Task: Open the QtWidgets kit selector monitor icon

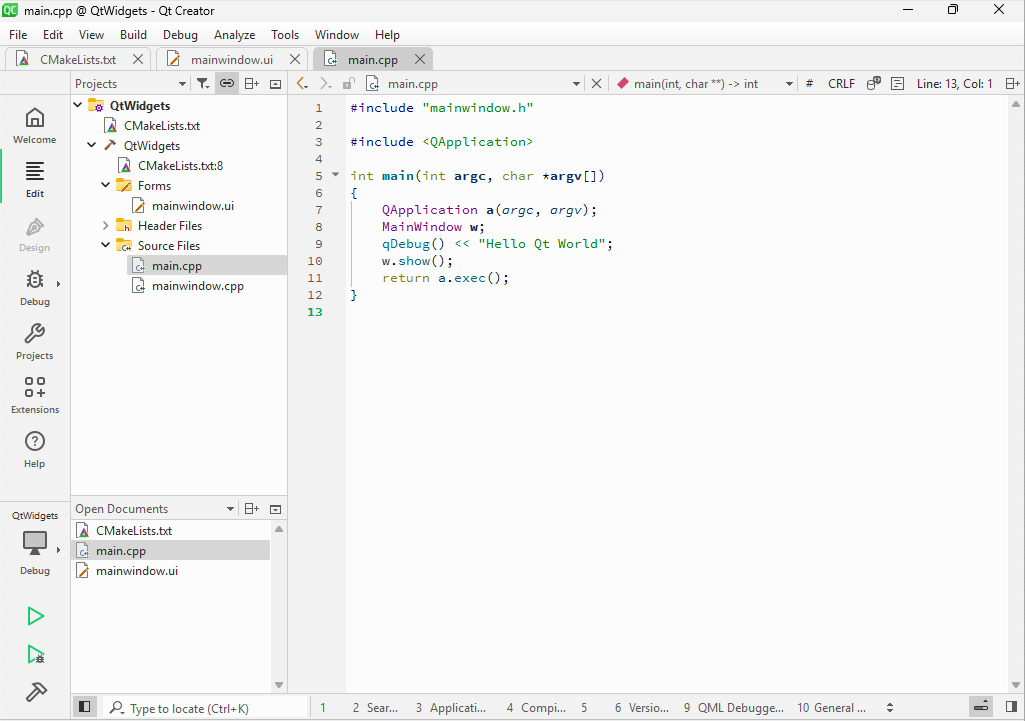Action: click(35, 543)
